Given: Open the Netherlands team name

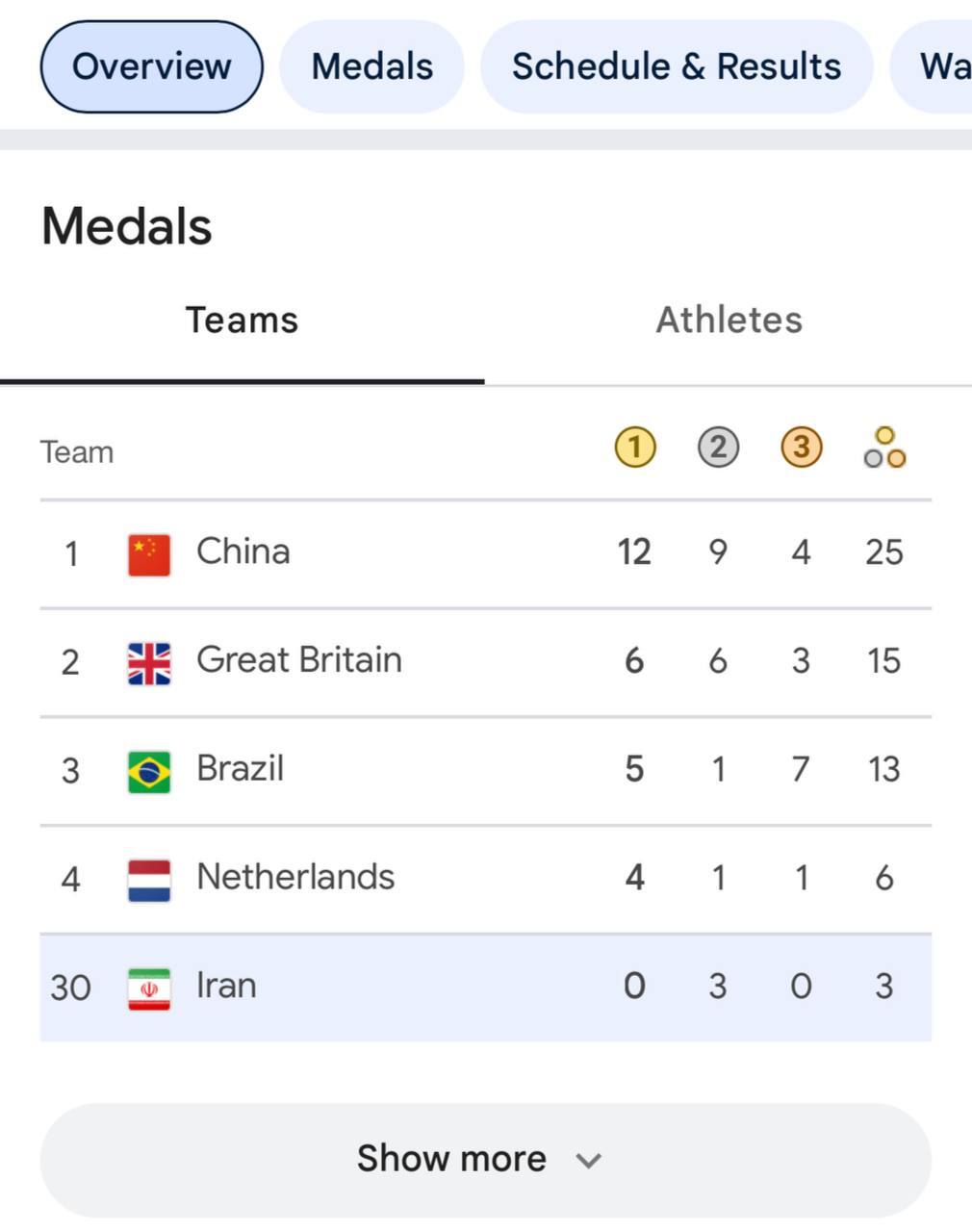Looking at the screenshot, I should point(295,877).
